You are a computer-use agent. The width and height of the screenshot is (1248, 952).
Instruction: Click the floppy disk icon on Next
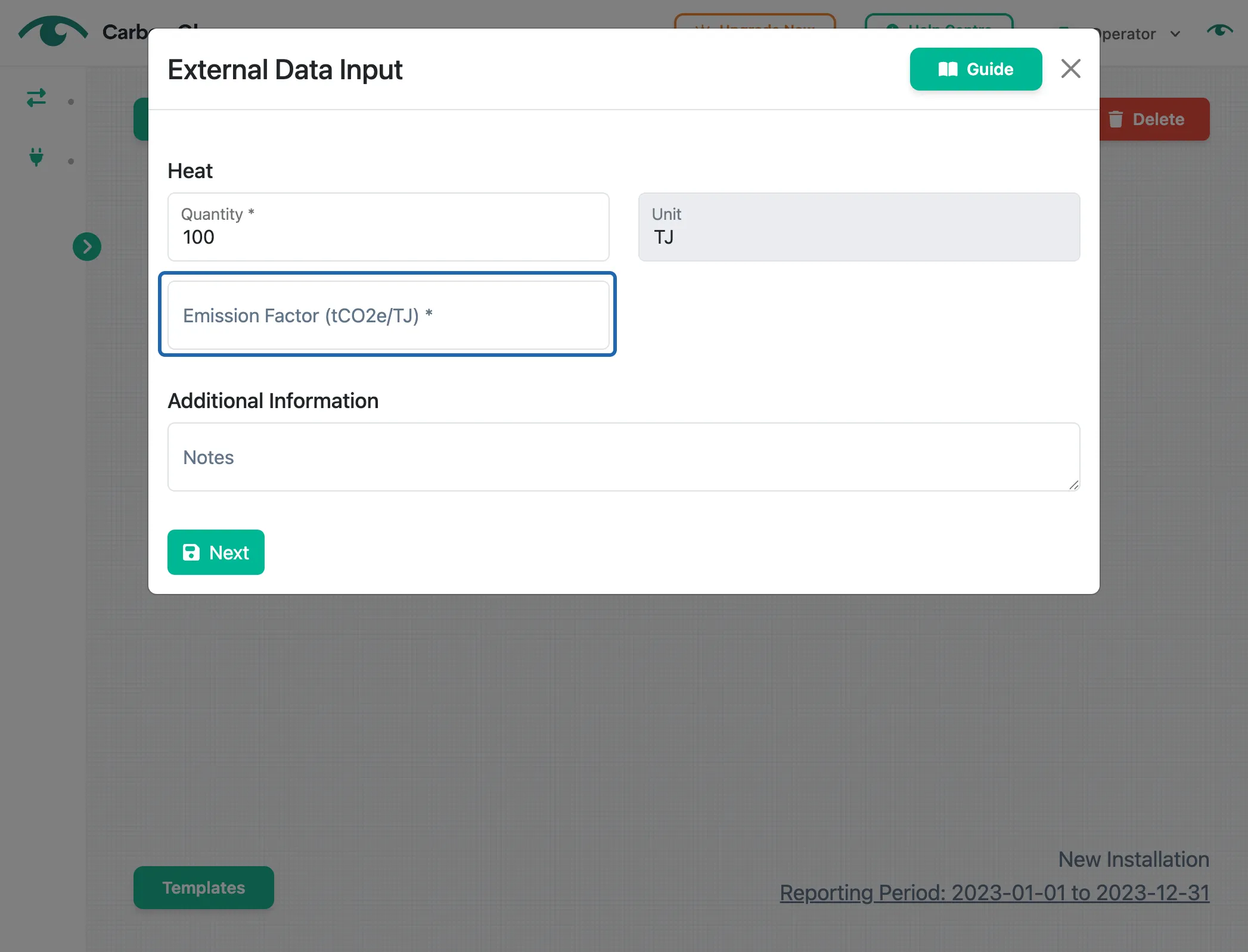point(191,552)
